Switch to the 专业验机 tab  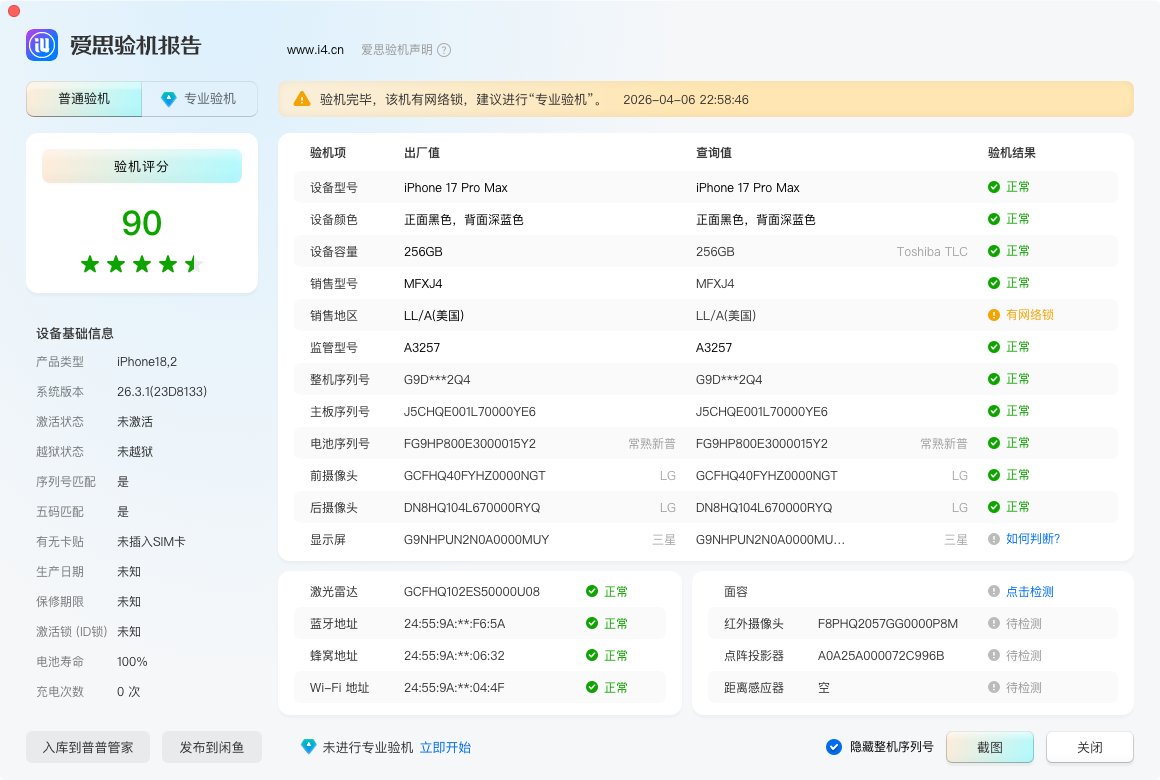(x=199, y=99)
